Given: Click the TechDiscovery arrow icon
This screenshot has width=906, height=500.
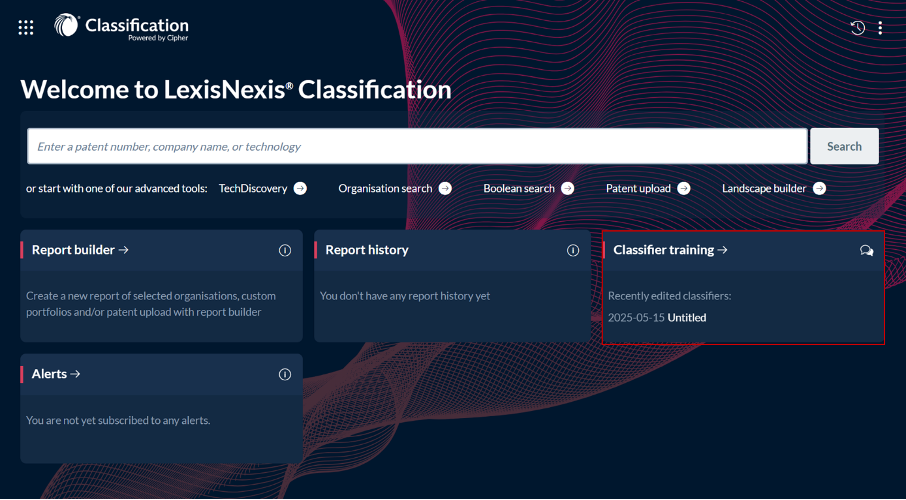Looking at the screenshot, I should pos(300,188).
